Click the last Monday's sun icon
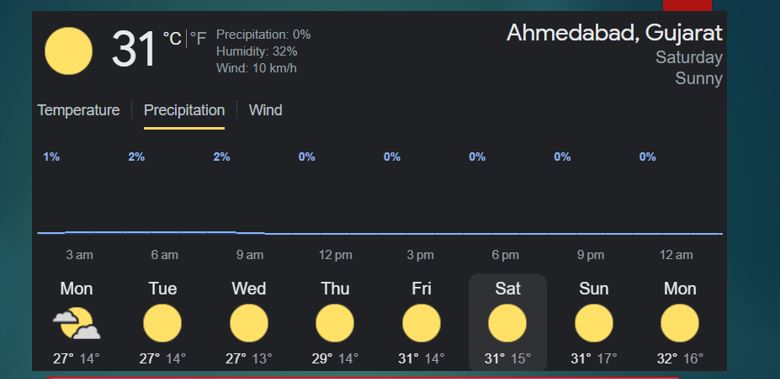The width and height of the screenshot is (780, 379). pos(680,323)
